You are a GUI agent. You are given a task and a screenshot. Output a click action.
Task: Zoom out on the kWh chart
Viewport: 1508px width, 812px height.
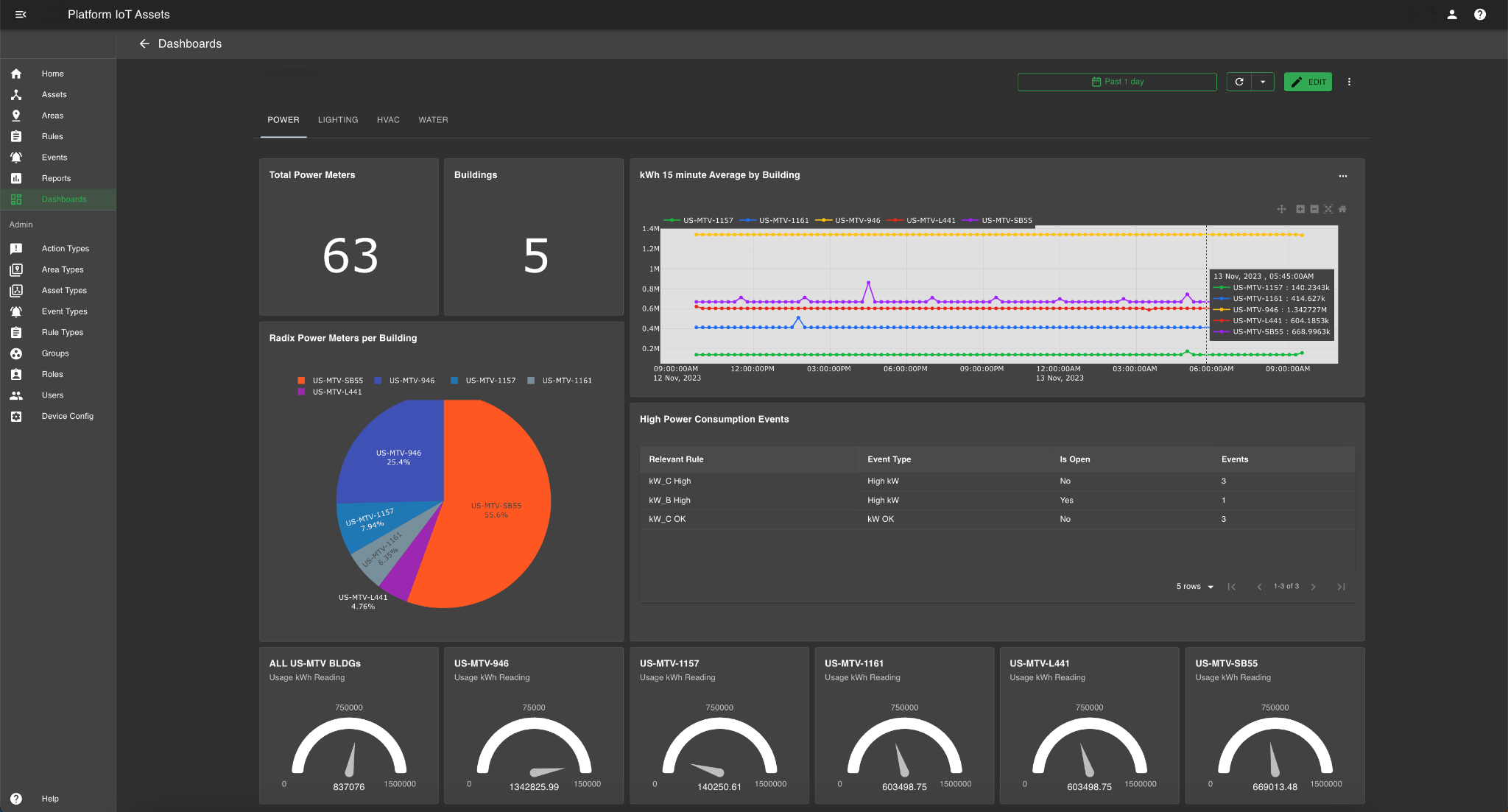[1314, 209]
